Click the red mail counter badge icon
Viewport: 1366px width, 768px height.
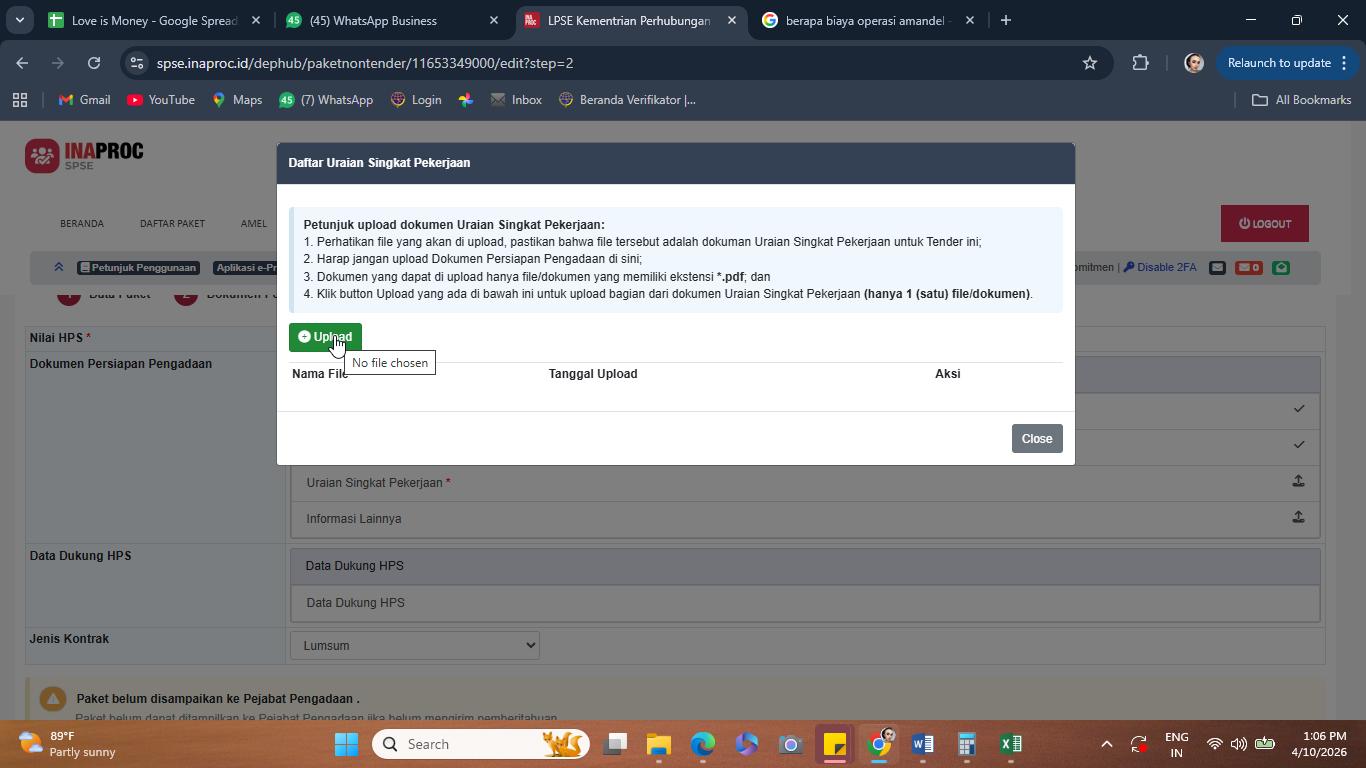pyautogui.click(x=1248, y=268)
